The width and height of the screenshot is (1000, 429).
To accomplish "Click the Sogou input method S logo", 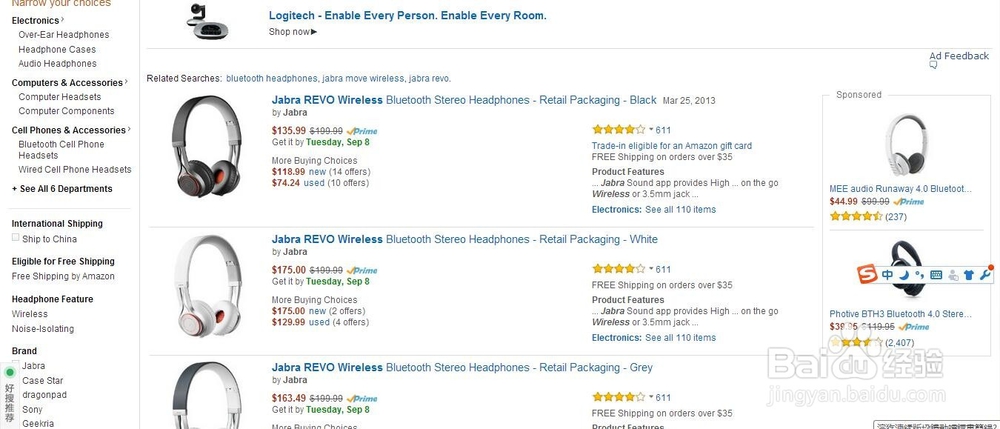I will tap(867, 274).
